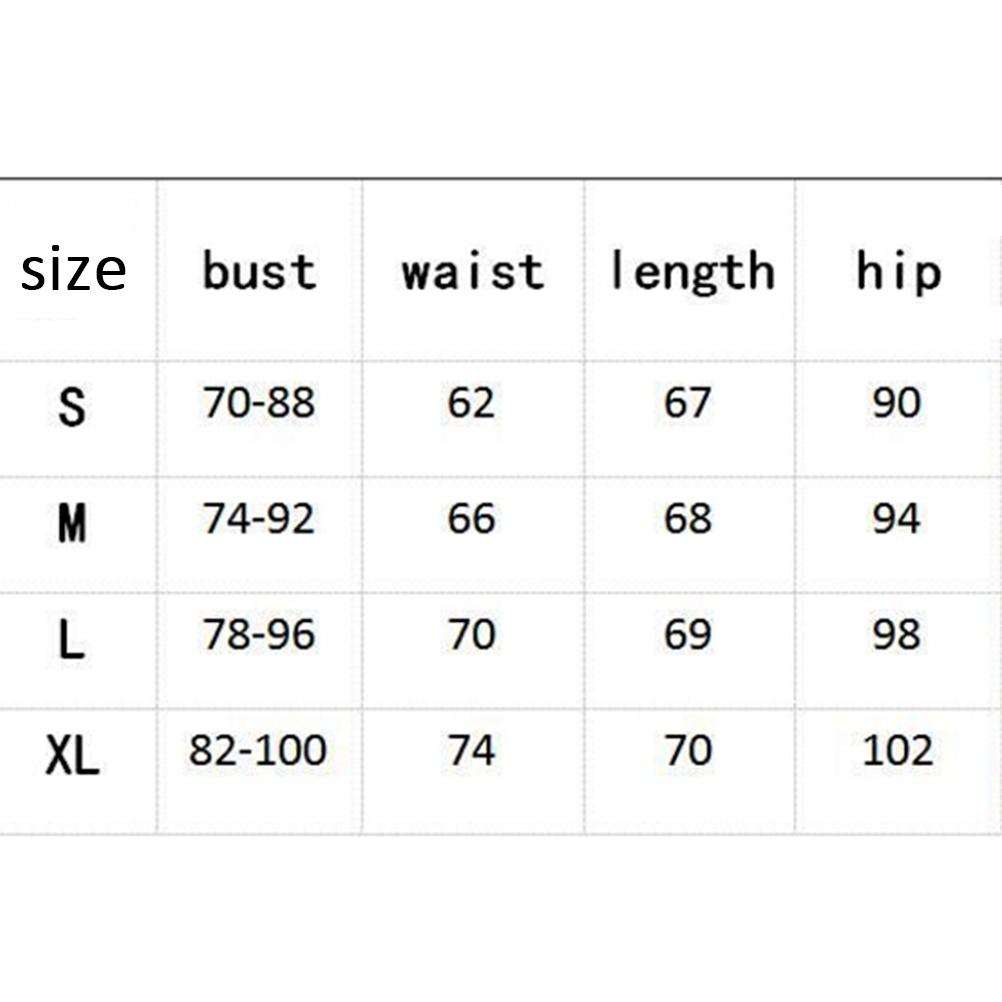
Task: Select the L size row label
Action: [72, 637]
